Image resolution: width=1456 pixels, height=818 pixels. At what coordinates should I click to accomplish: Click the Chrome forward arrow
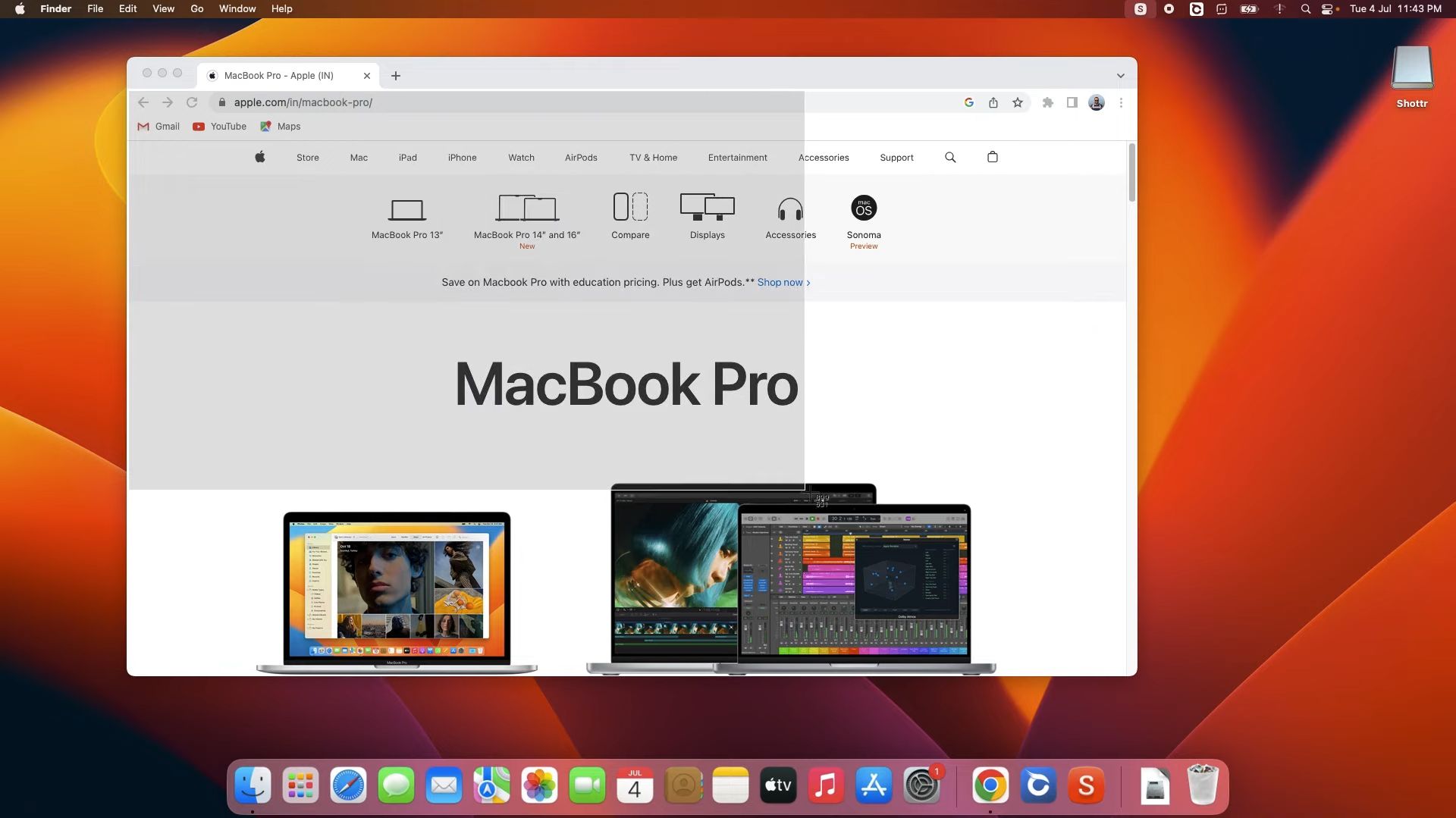(168, 102)
